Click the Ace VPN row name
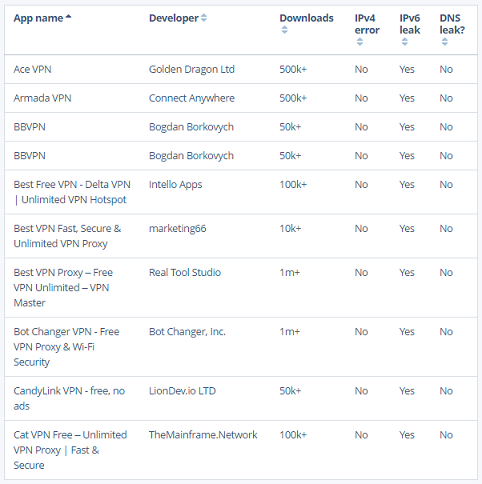 [32, 69]
